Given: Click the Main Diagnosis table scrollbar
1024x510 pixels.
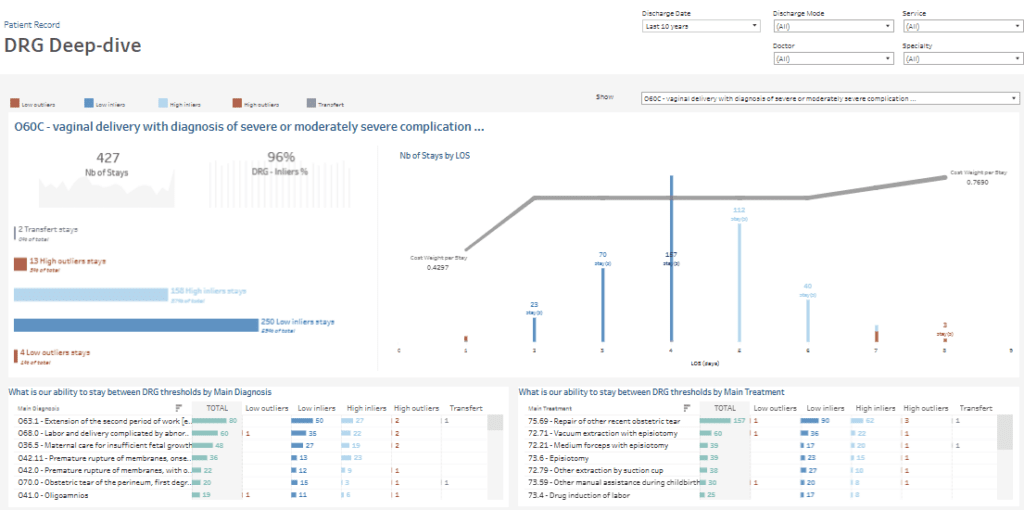Looking at the screenshot, I should pyautogui.click(x=495, y=422).
